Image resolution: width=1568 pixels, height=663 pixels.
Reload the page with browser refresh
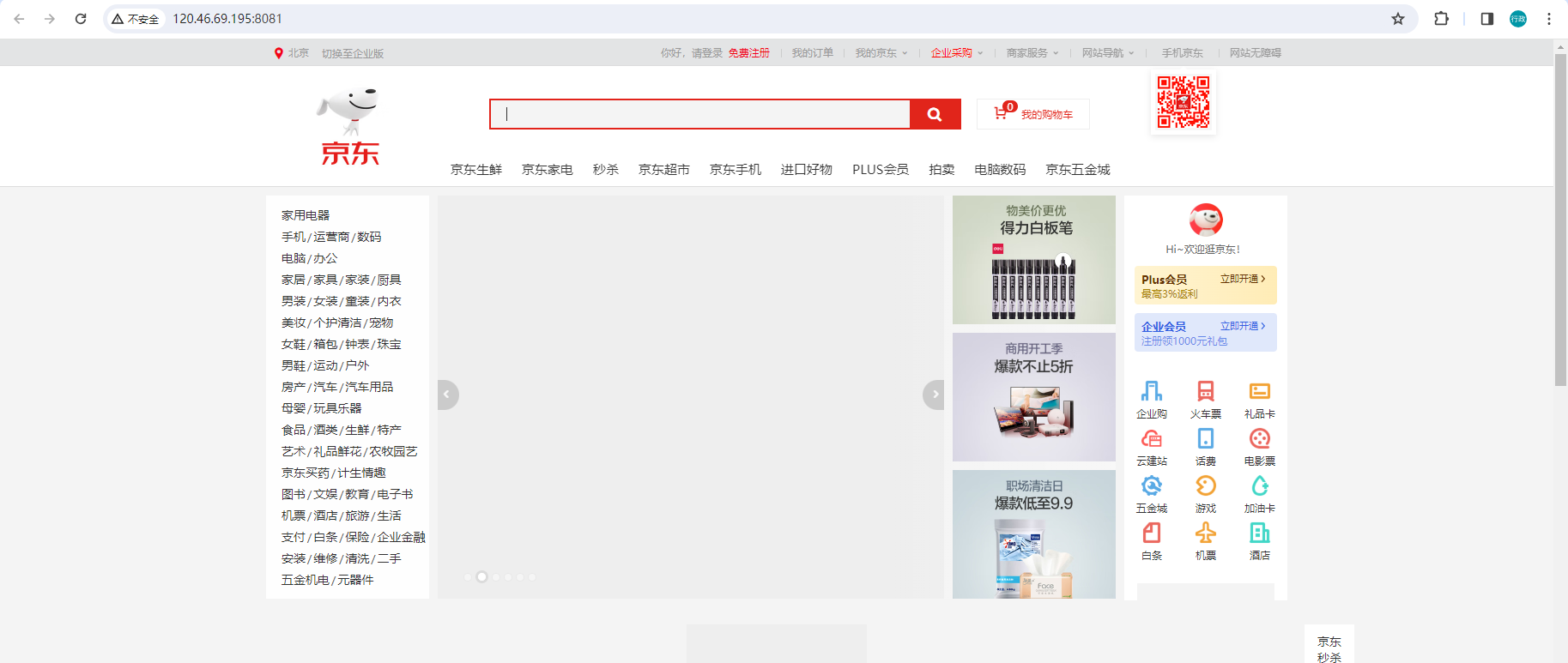[x=81, y=19]
